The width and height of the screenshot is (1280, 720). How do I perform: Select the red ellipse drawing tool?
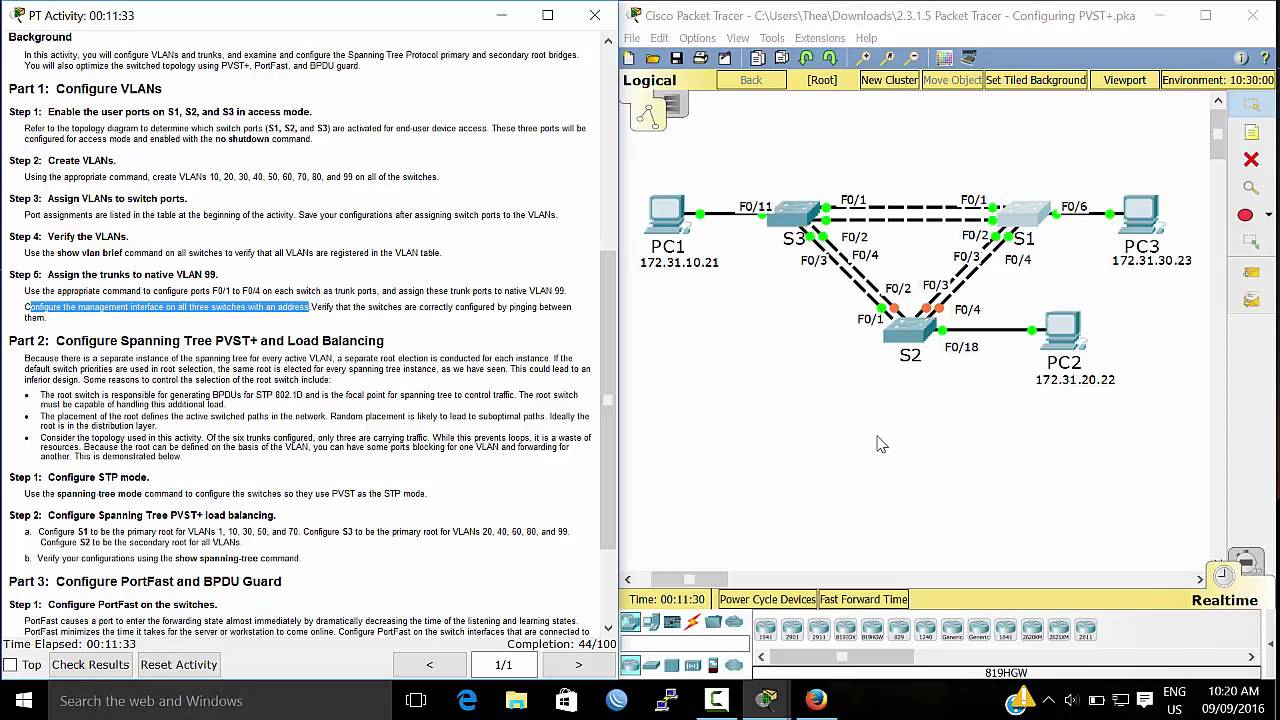pyautogui.click(x=1246, y=215)
